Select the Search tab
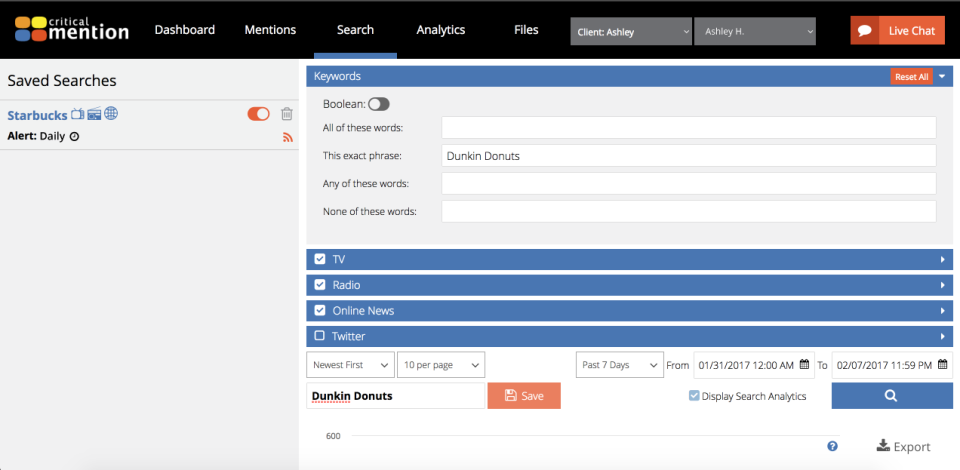 pos(355,29)
